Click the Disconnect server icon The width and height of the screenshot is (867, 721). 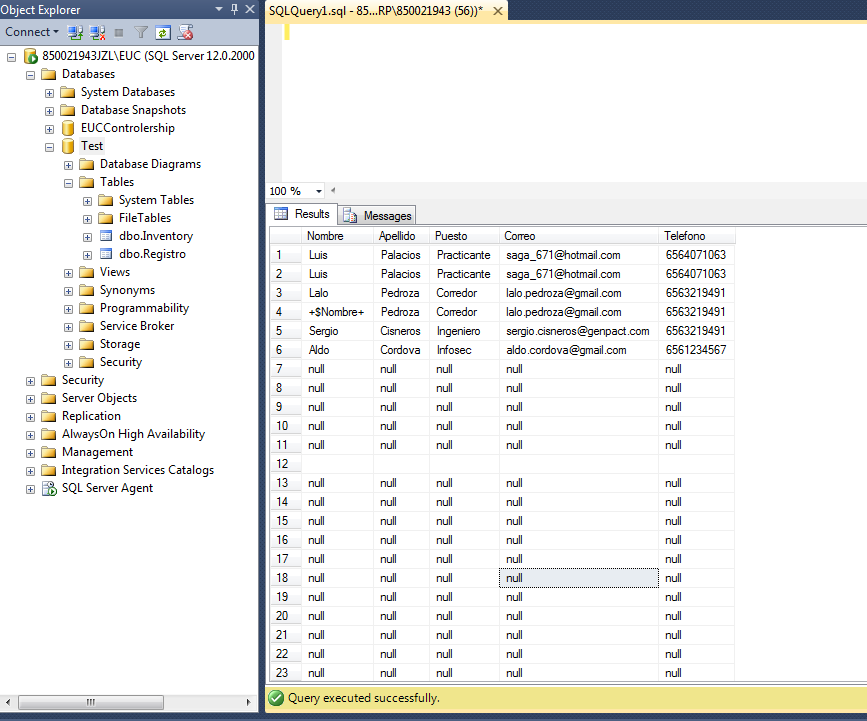[97, 33]
